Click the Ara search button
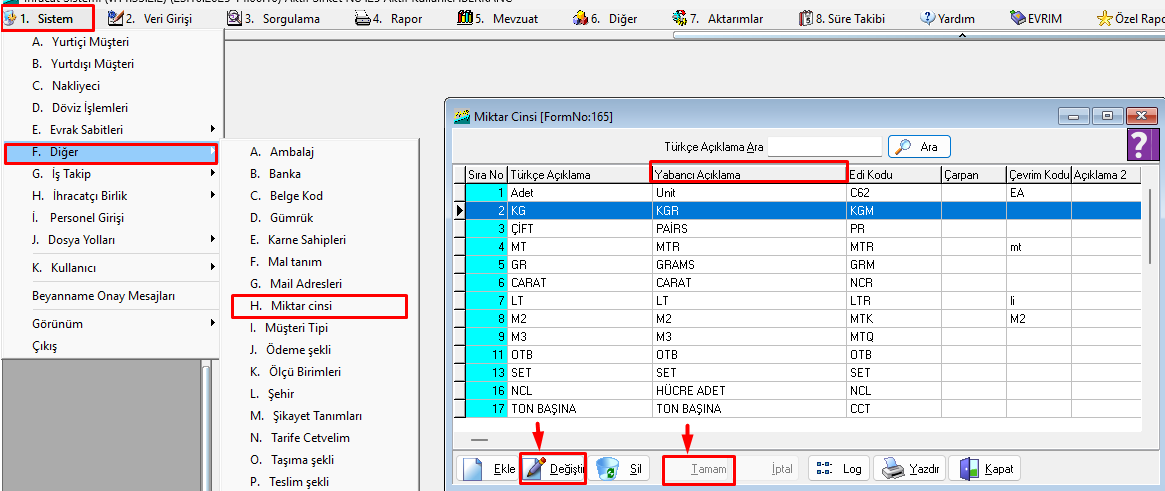 [x=917, y=147]
